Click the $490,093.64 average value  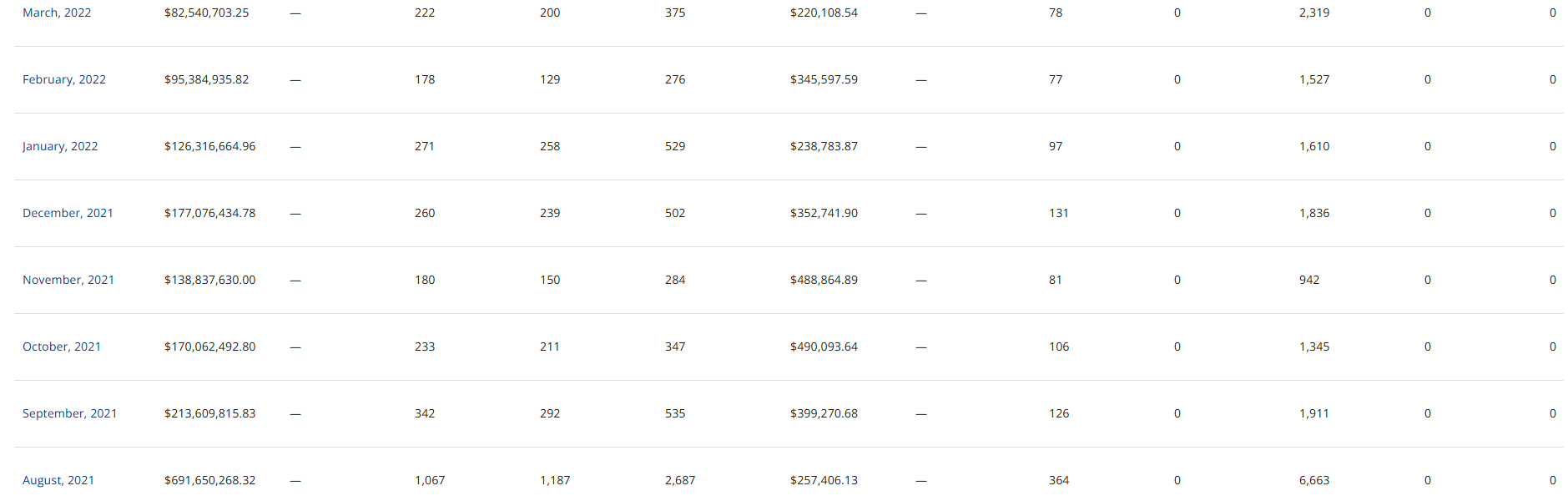point(824,347)
